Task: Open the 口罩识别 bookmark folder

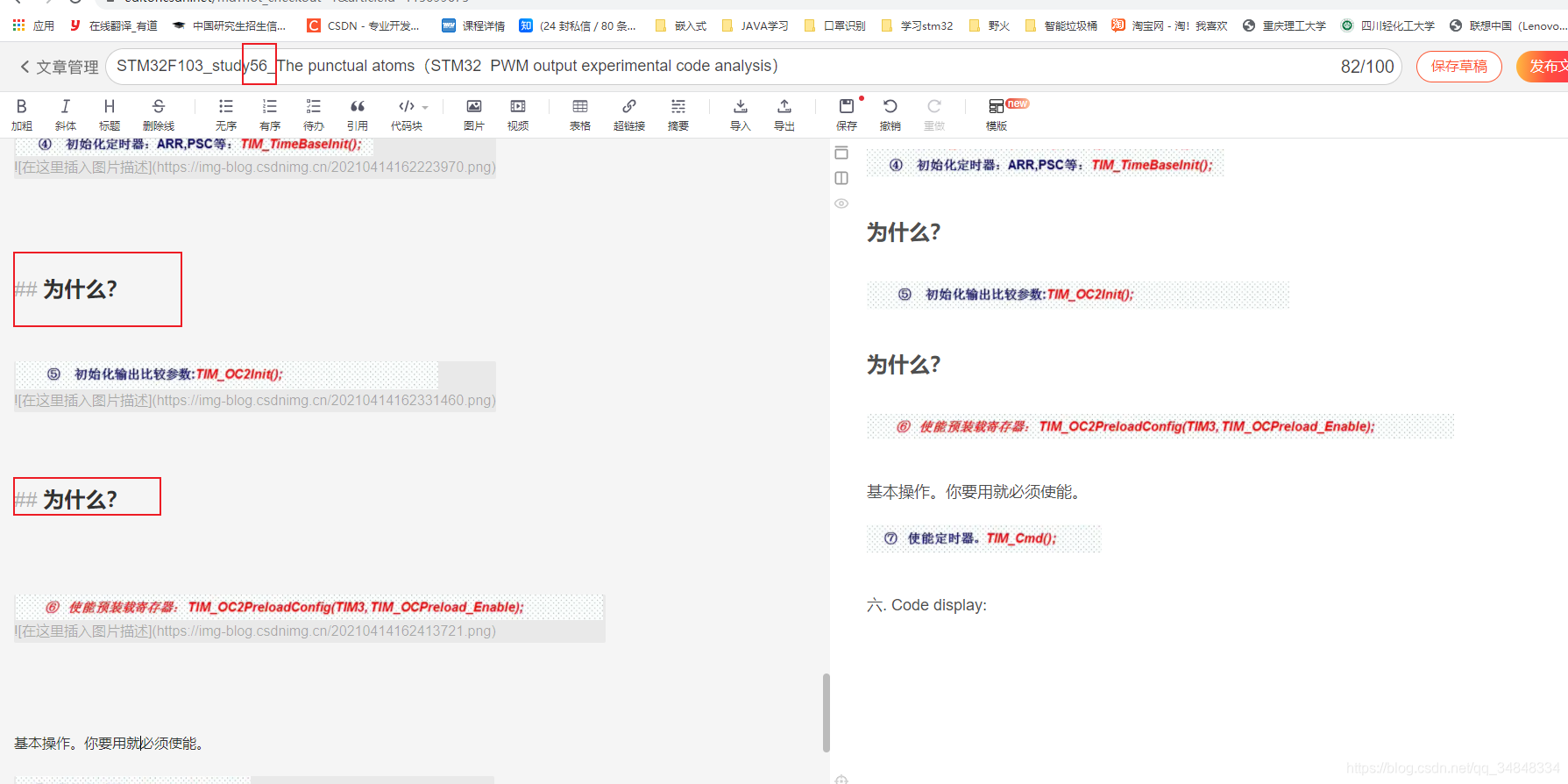Action: coord(835,25)
